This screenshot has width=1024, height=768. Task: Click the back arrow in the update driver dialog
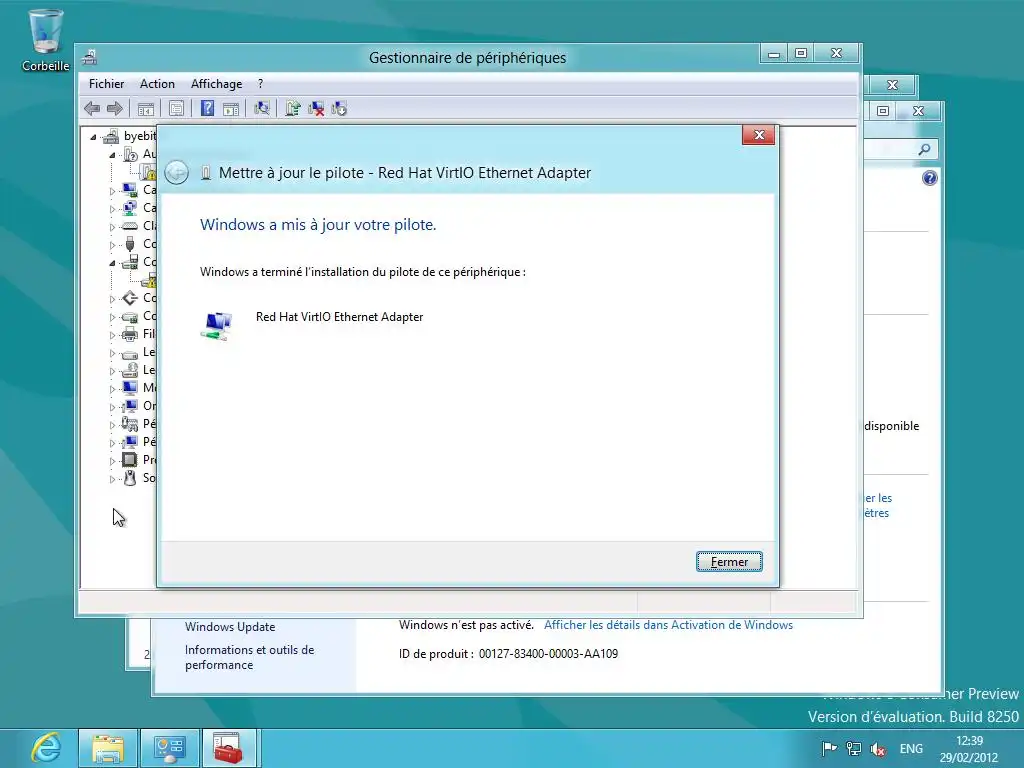tap(176, 172)
